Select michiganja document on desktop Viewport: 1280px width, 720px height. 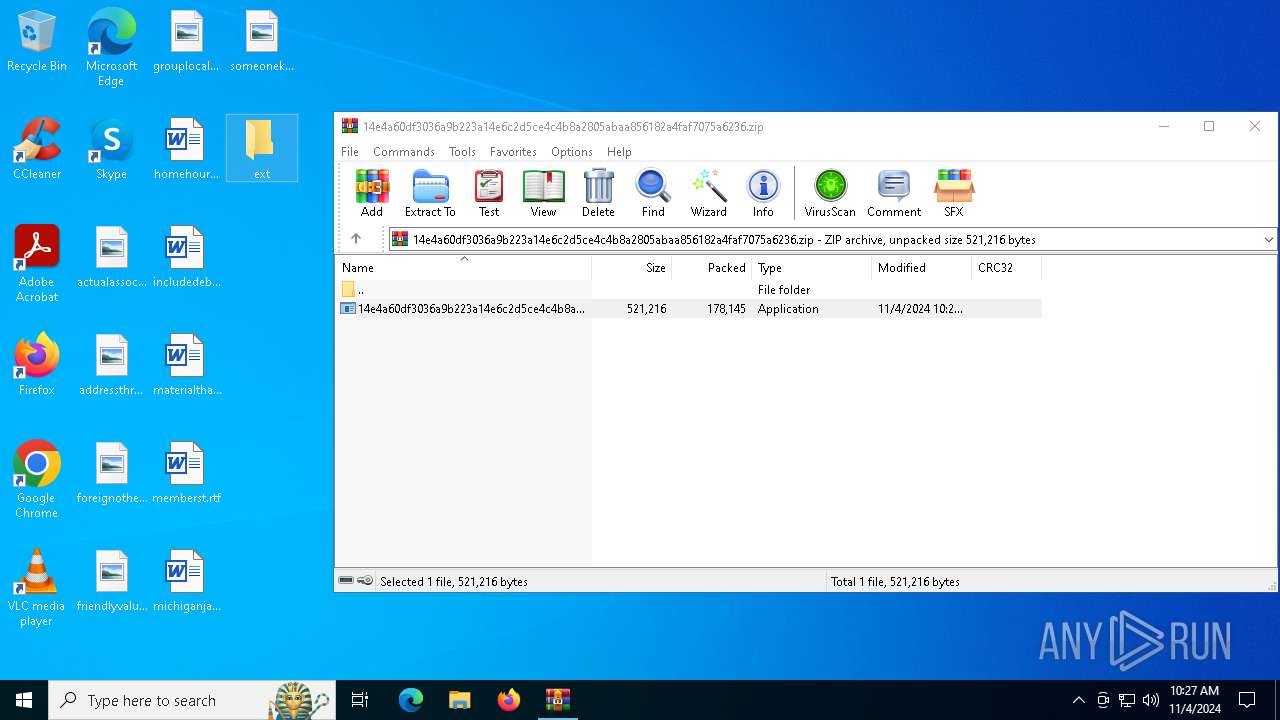pos(186,582)
